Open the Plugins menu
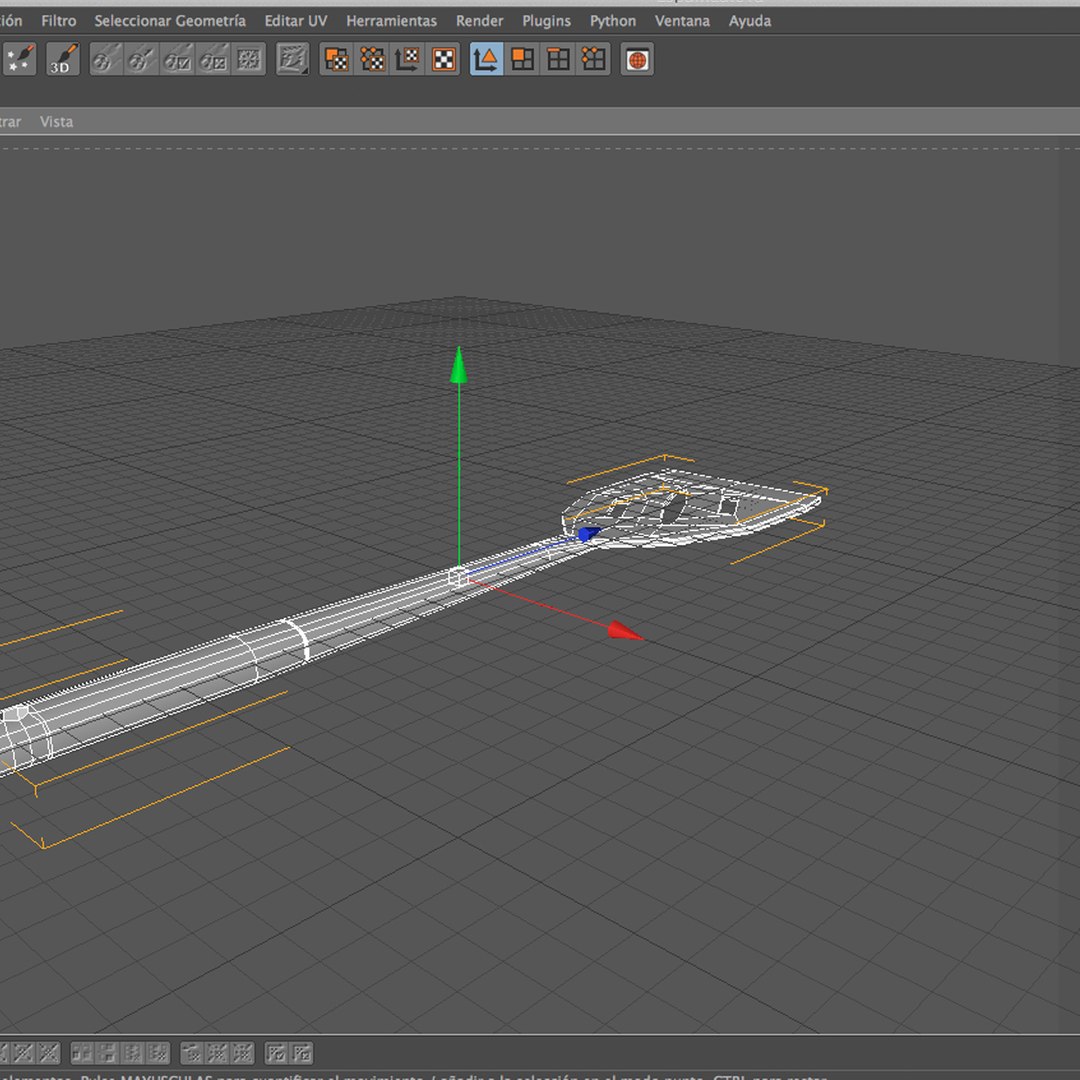Image resolution: width=1080 pixels, height=1080 pixels. pos(546,21)
